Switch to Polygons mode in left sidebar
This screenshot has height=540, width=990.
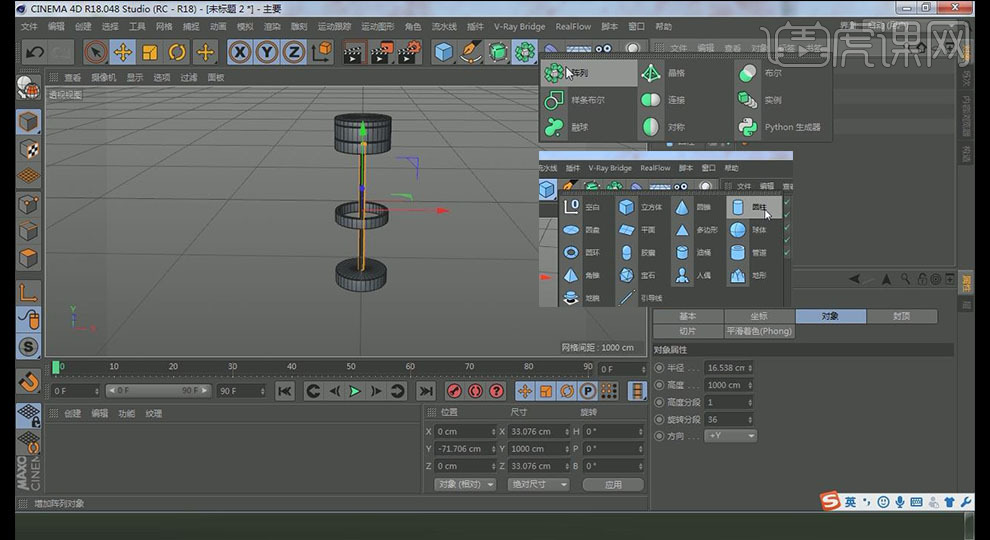point(28,258)
